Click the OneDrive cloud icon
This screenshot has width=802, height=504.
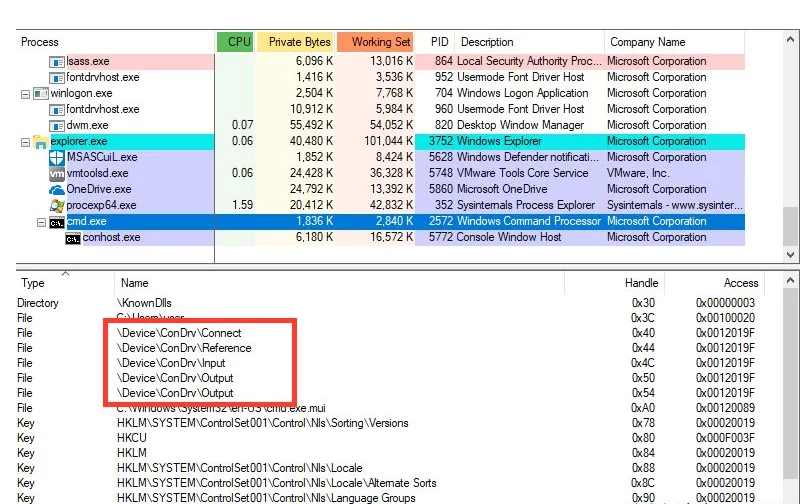coord(57,190)
